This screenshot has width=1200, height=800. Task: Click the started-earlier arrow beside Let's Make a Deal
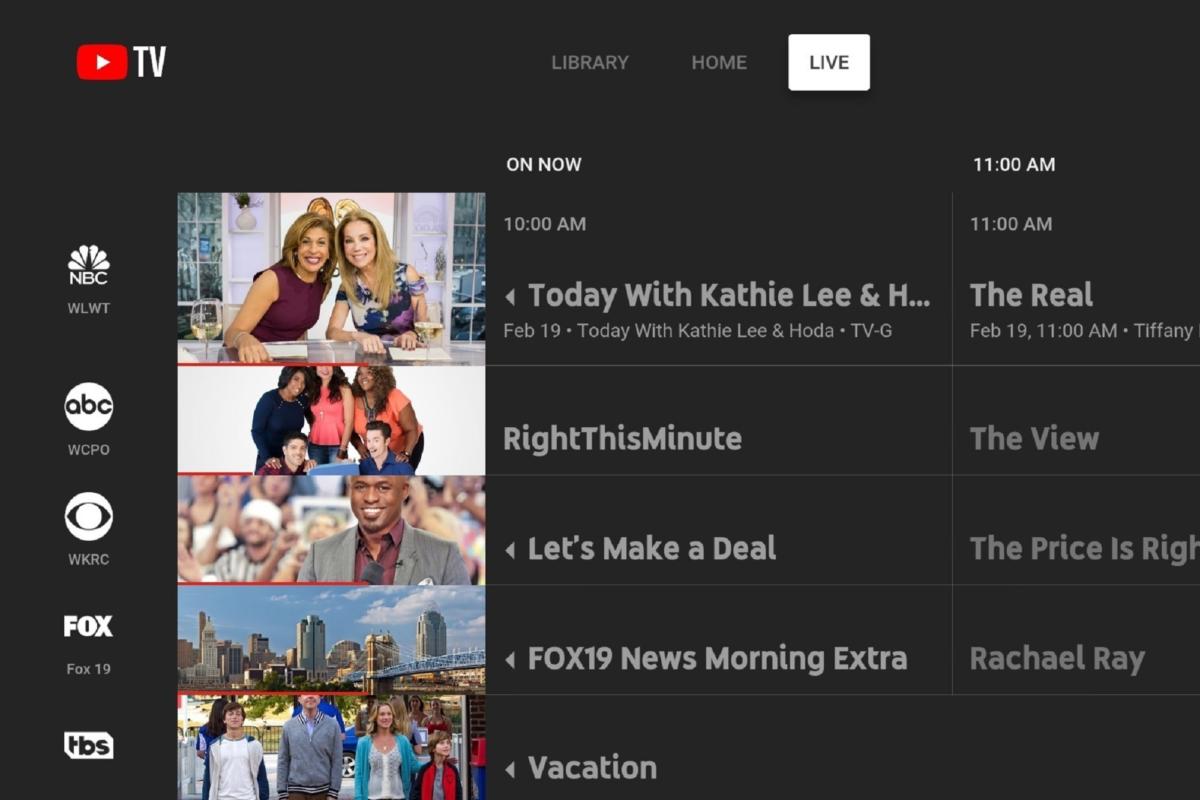510,549
